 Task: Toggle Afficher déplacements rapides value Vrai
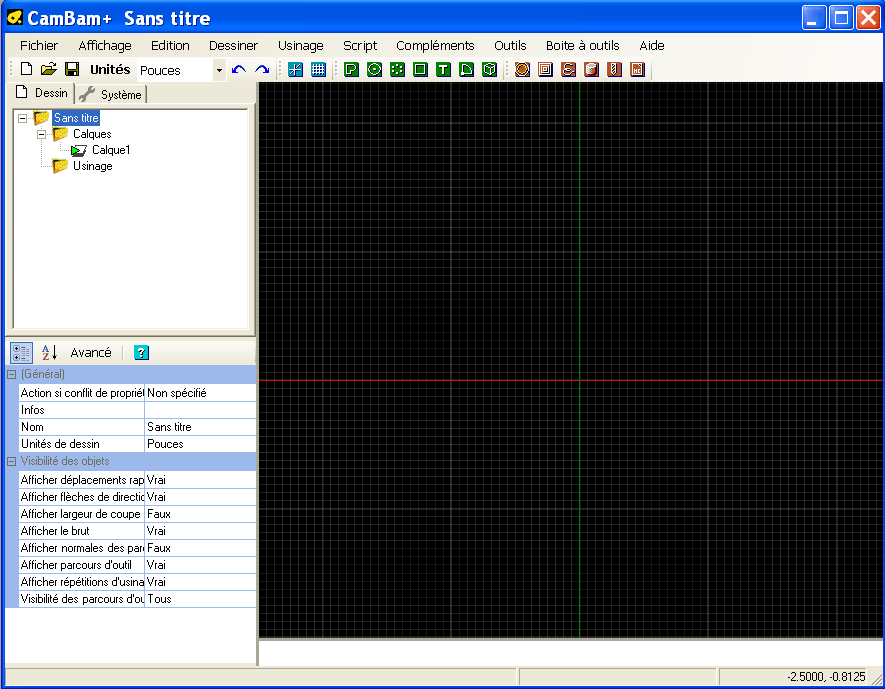tap(200, 480)
